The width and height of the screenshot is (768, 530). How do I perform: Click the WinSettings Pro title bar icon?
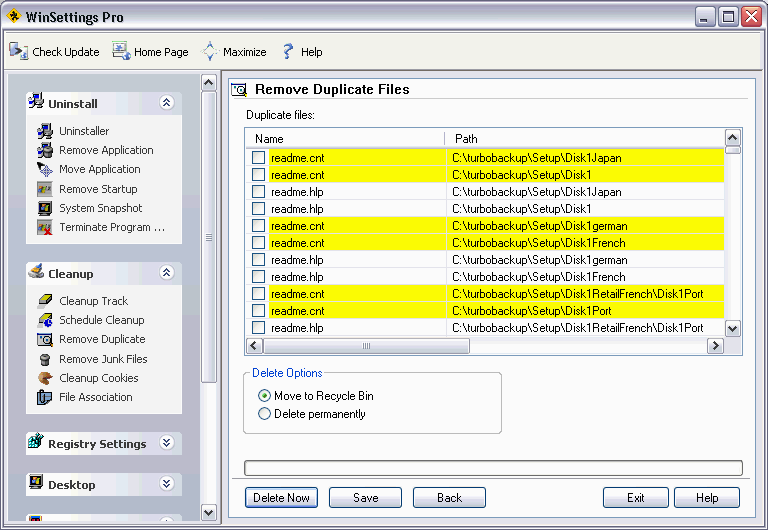click(14, 16)
